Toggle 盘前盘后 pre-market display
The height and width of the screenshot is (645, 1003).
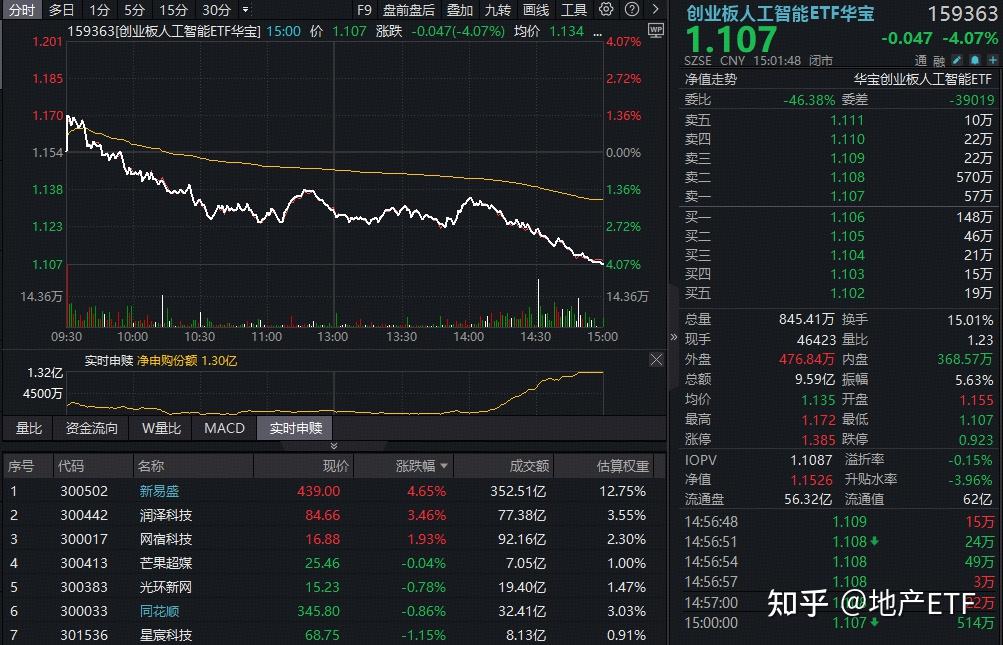pyautogui.click(x=409, y=10)
